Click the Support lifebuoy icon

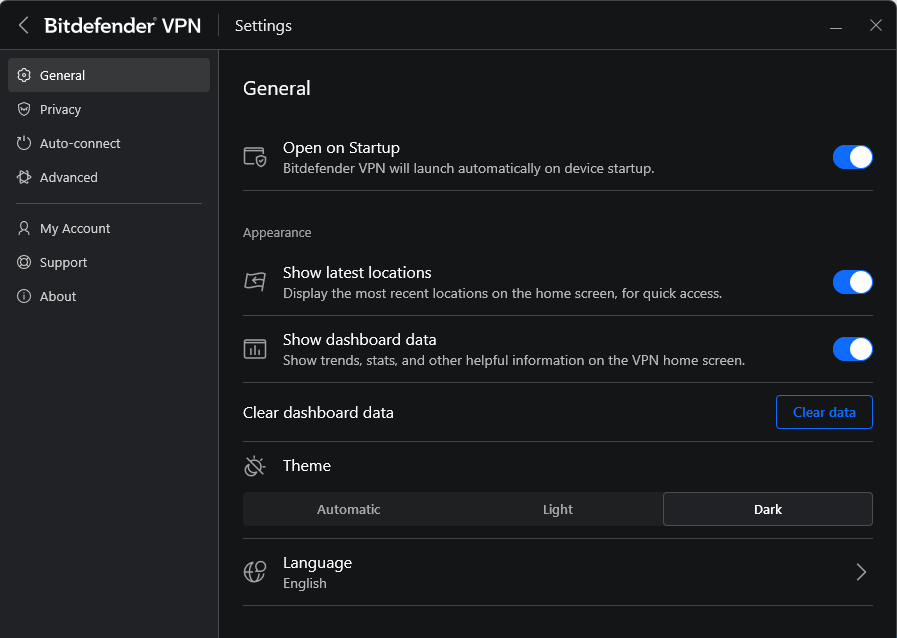click(x=24, y=262)
